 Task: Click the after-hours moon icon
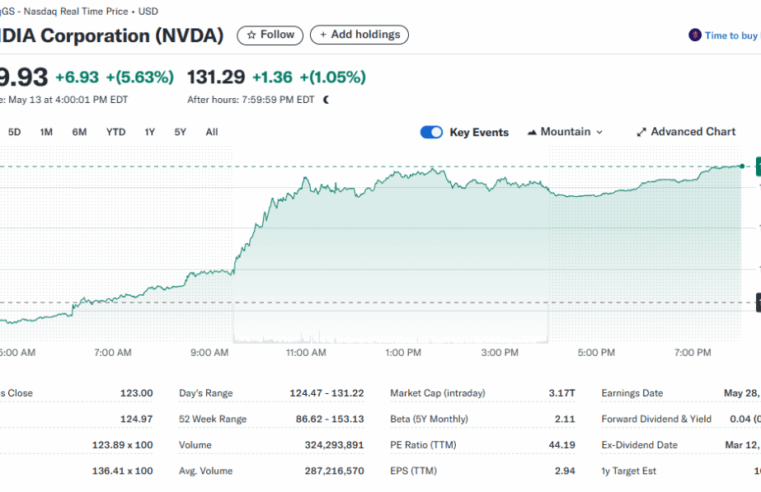327,99
